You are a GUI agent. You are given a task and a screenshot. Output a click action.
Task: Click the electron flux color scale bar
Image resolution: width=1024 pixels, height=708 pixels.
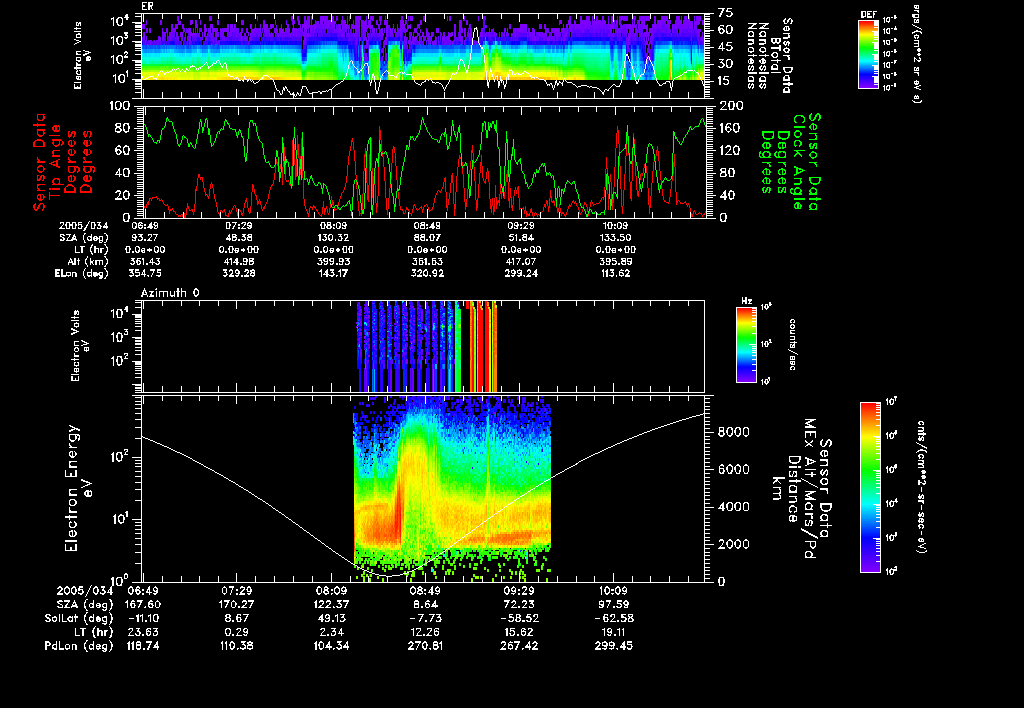[x=870, y=487]
